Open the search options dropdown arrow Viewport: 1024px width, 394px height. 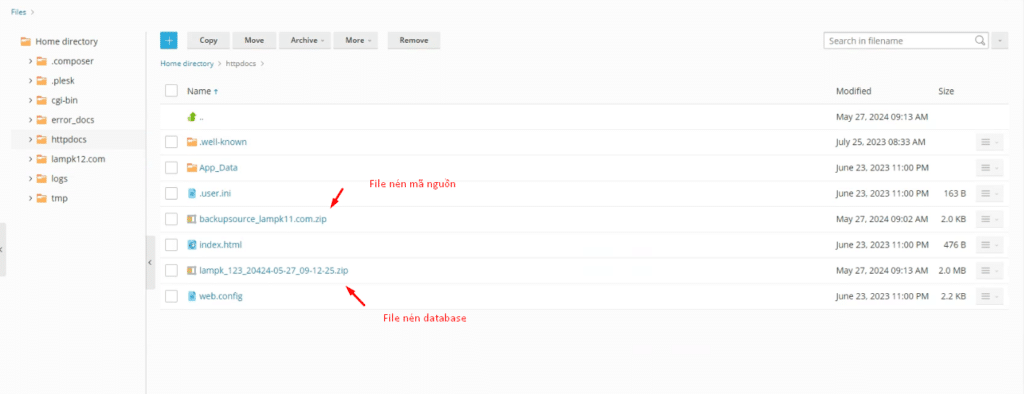pyautogui.click(x=1000, y=41)
